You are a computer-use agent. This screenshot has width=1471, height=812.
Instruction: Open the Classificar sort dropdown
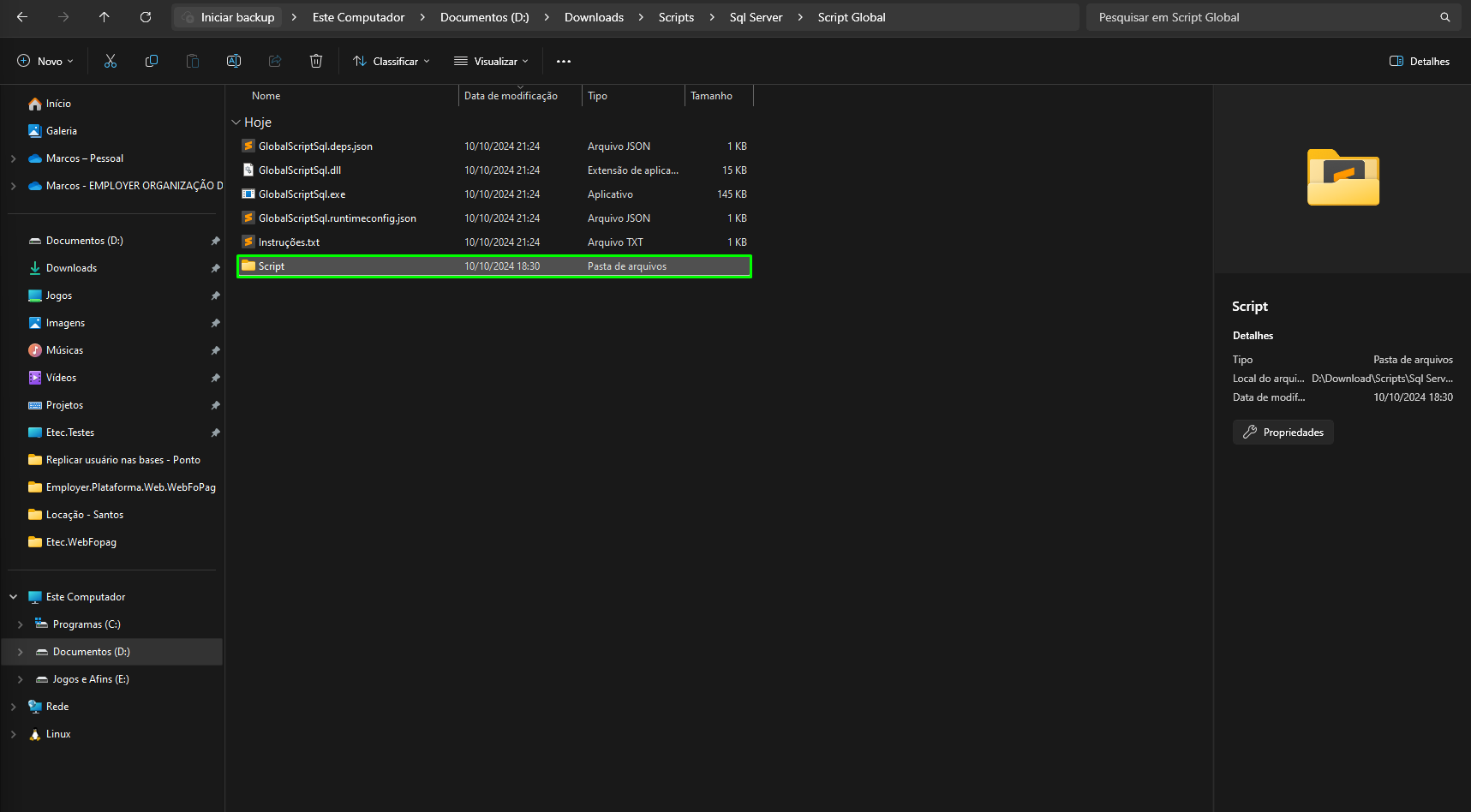392,61
